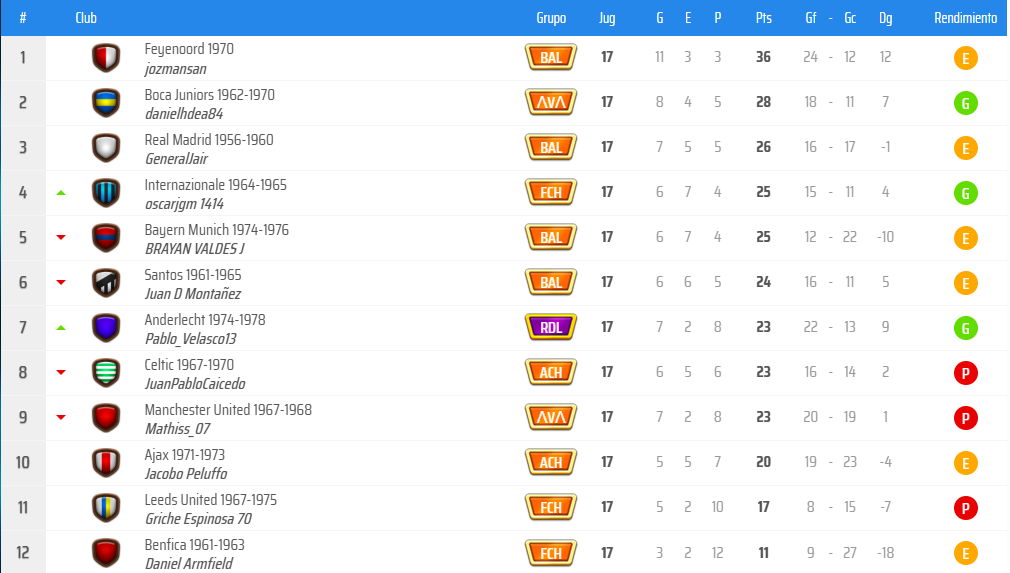Sort table by the Club column header
The width and height of the screenshot is (1010, 573).
click(86, 18)
